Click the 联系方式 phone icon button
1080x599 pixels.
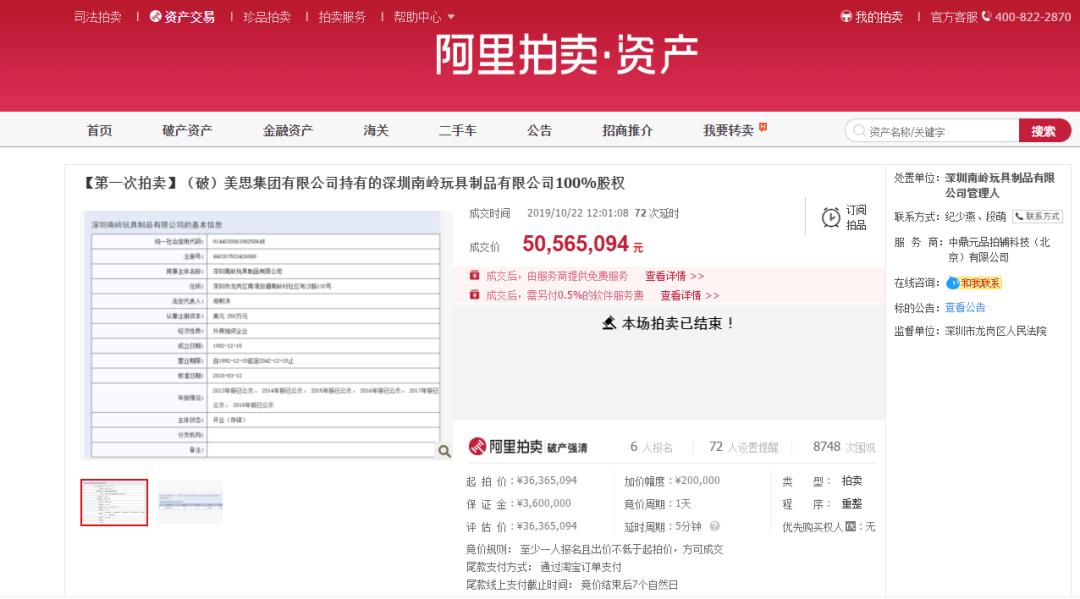(1036, 216)
